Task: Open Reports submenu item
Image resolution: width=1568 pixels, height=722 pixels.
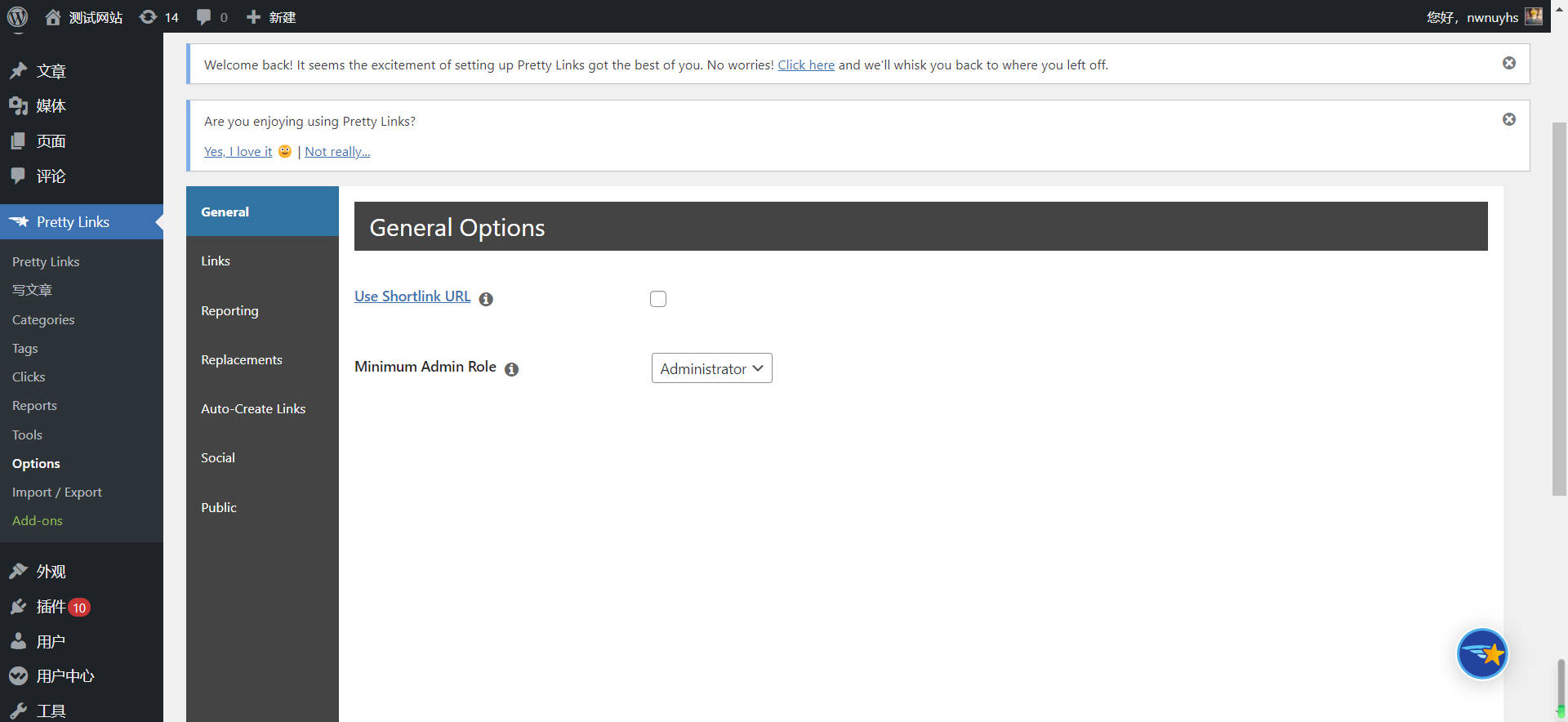Action: click(34, 405)
